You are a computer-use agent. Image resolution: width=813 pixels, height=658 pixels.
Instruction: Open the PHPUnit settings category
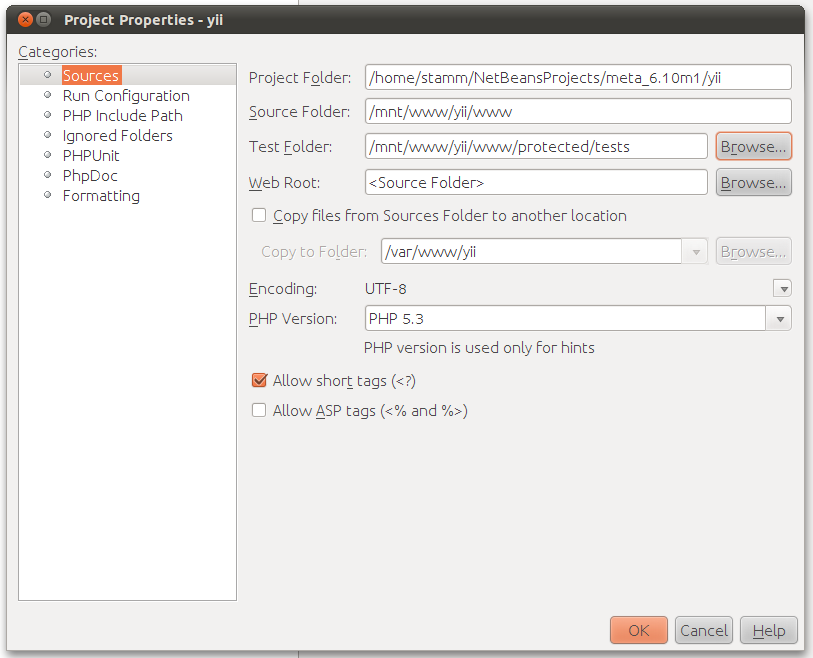91,156
